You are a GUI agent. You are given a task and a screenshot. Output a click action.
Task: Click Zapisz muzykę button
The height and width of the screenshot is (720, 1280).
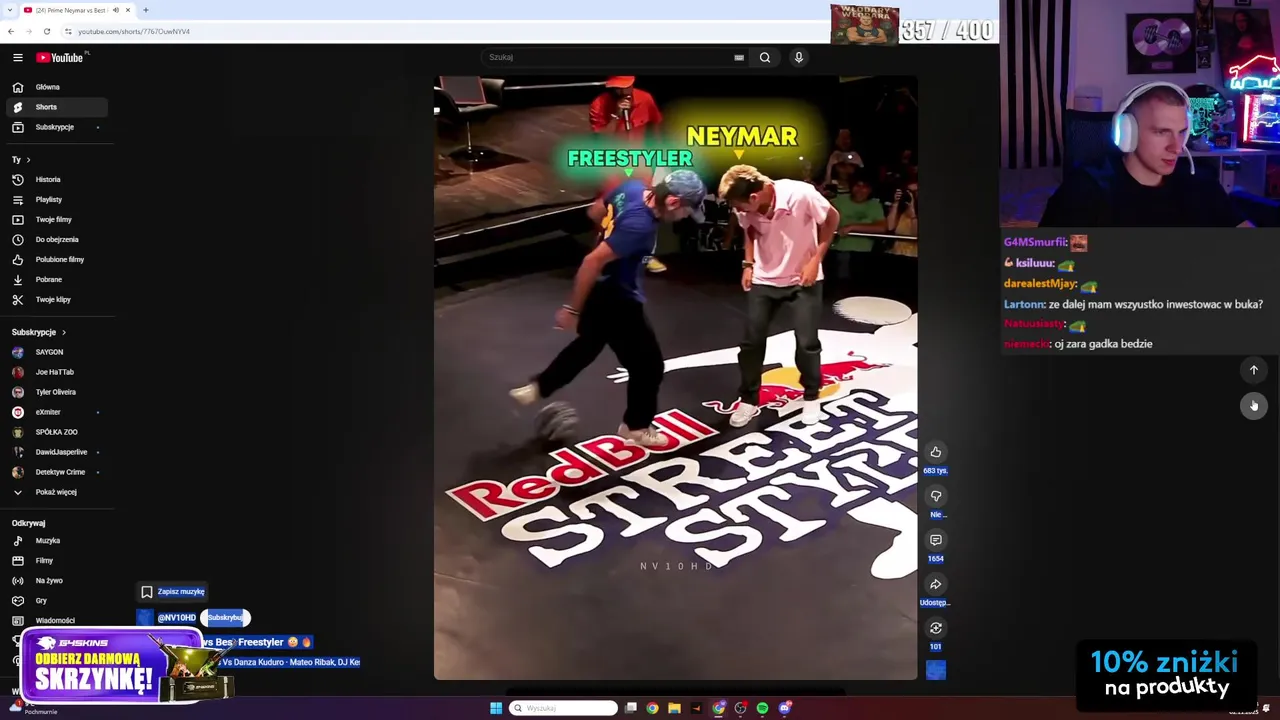click(x=173, y=592)
